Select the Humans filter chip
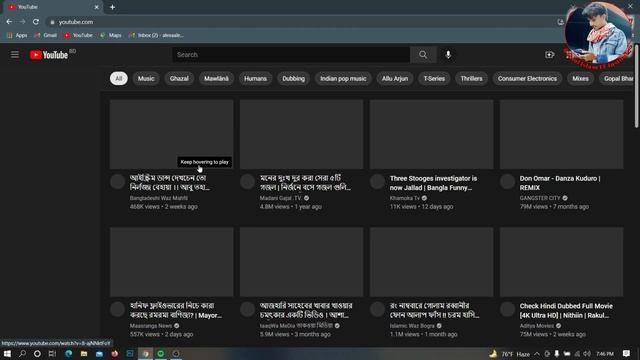 (x=256, y=78)
